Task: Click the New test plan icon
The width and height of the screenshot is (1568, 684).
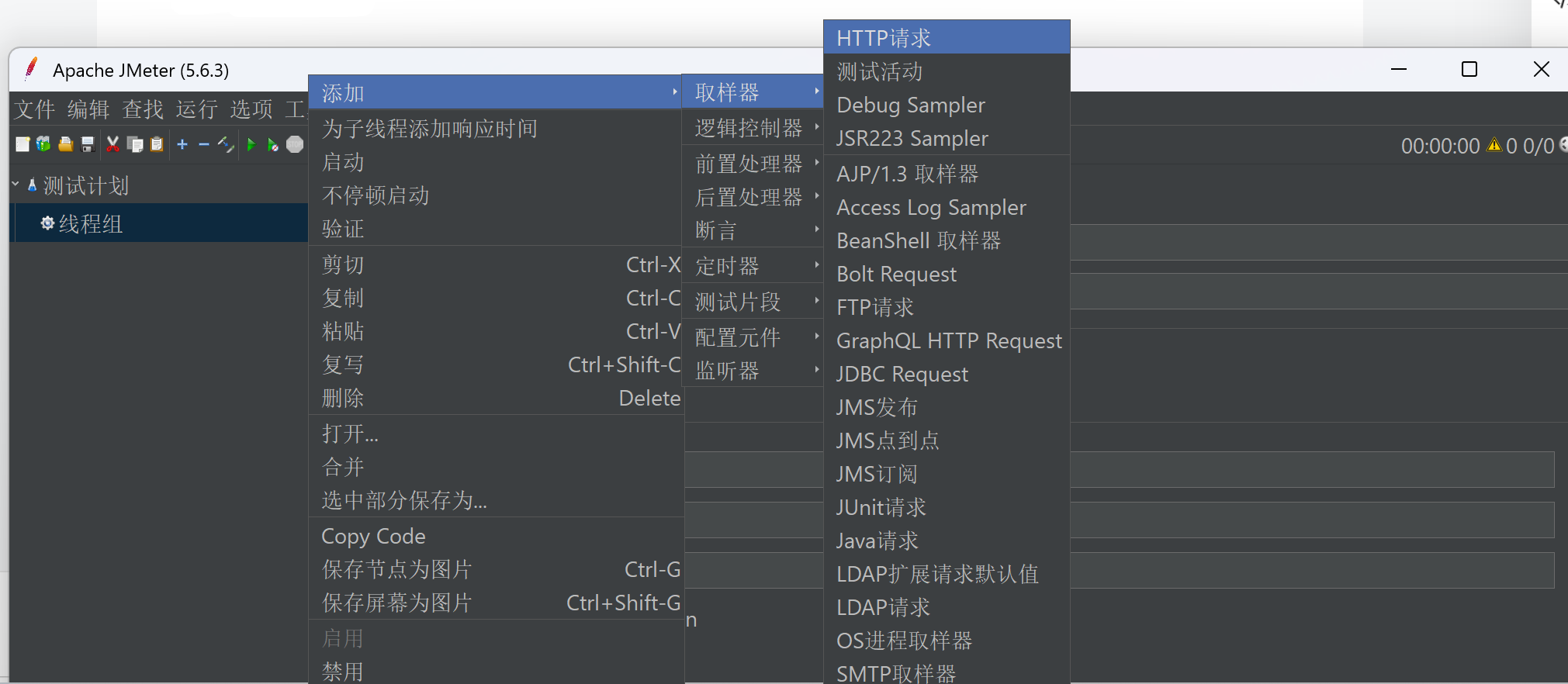Action: pos(22,144)
